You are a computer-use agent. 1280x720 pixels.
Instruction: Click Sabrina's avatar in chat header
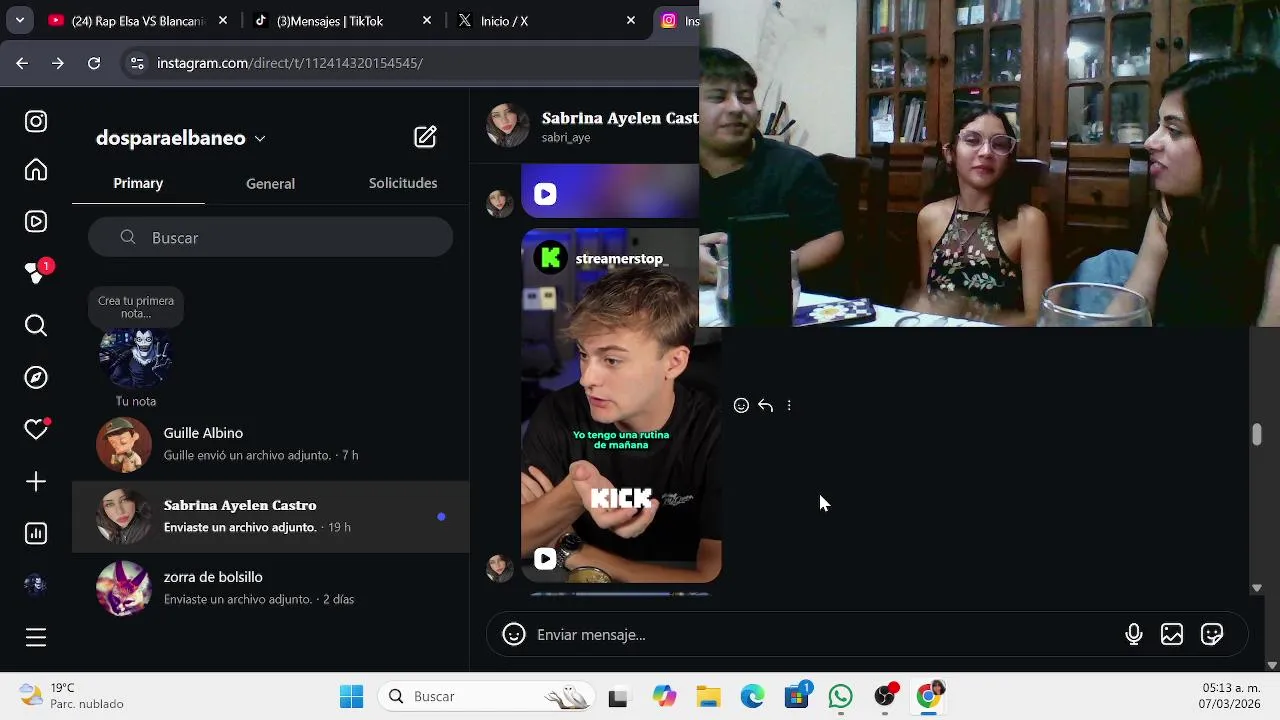[508, 126]
